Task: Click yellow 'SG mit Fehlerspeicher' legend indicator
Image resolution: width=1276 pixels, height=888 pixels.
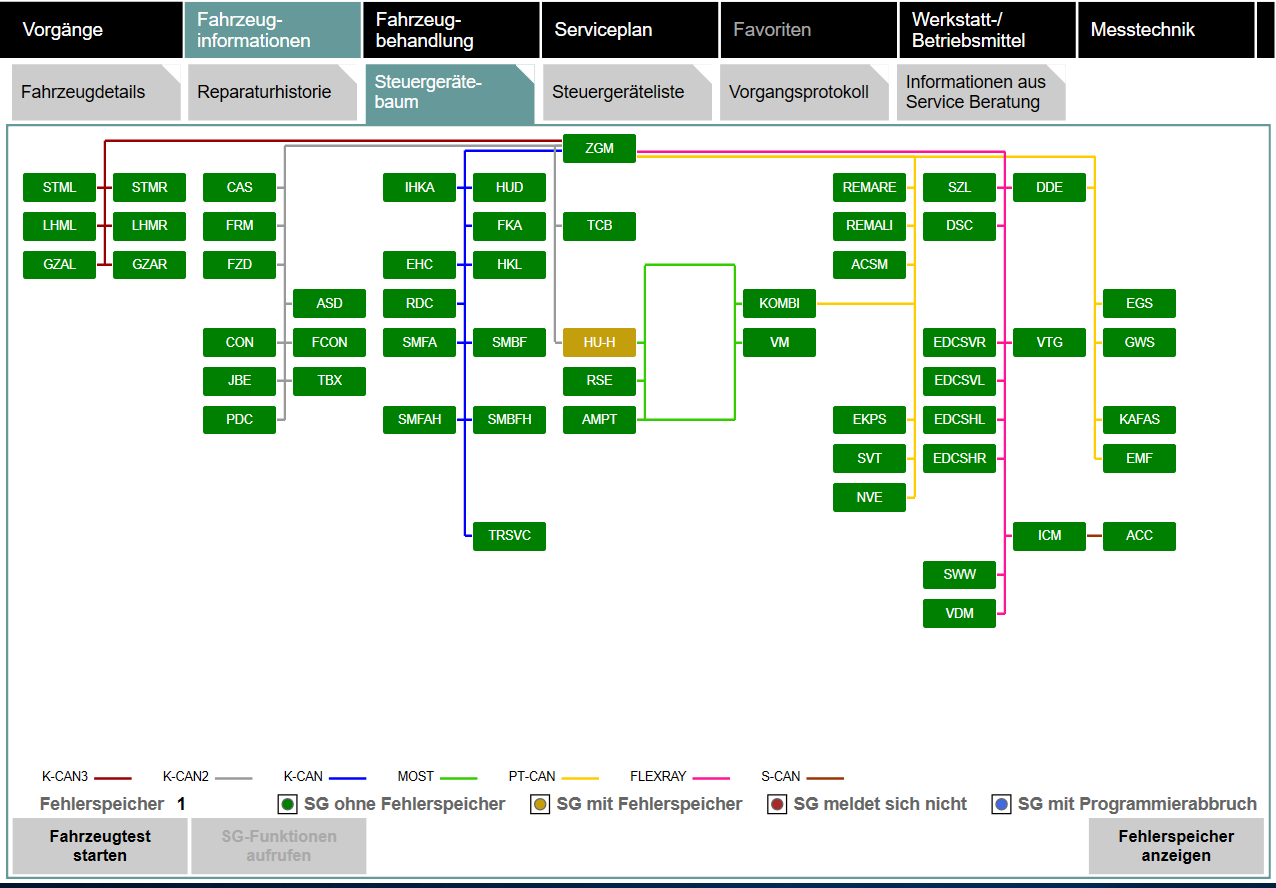Action: pos(540,804)
